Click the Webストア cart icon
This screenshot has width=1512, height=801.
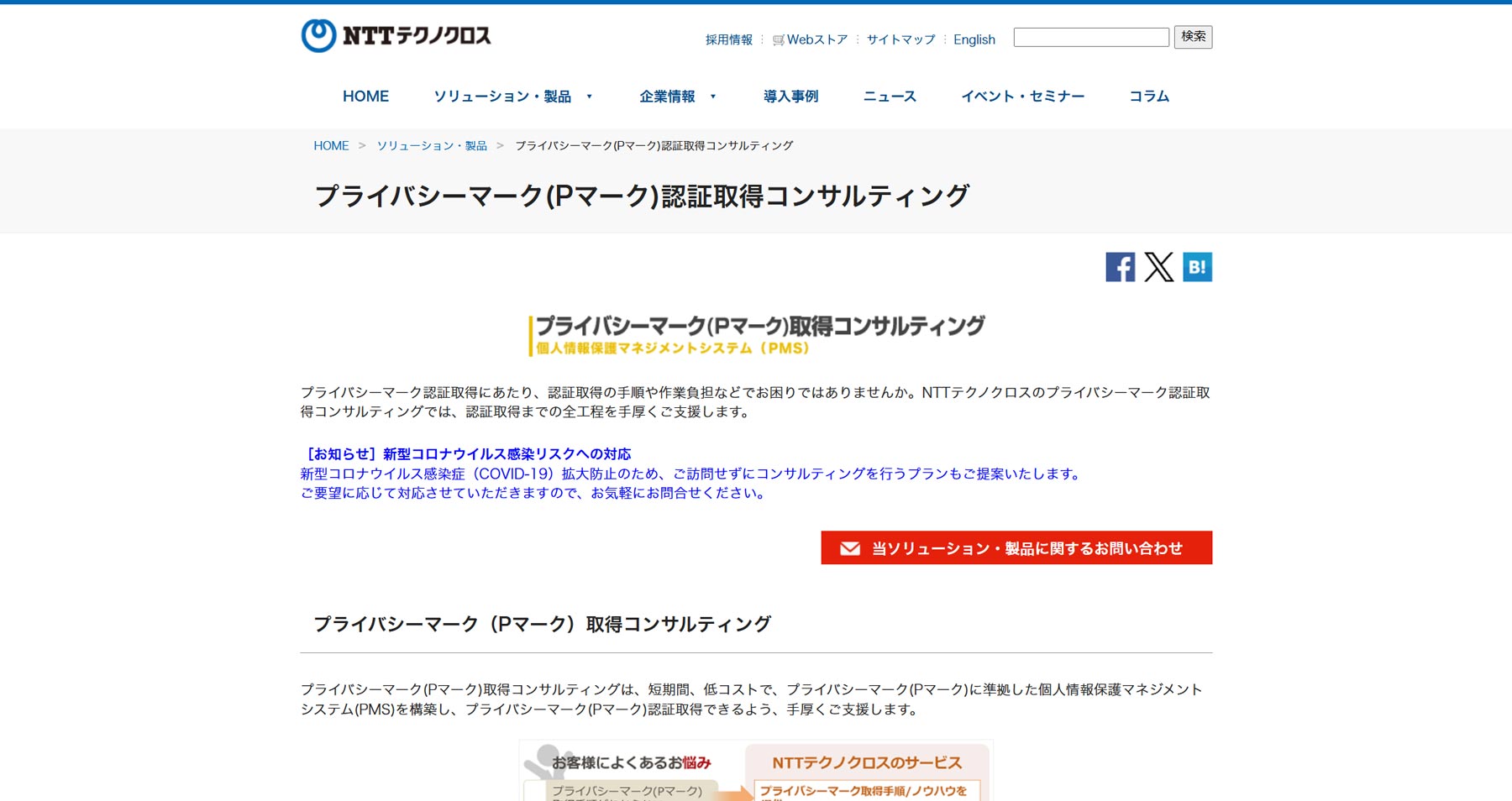pos(779,40)
